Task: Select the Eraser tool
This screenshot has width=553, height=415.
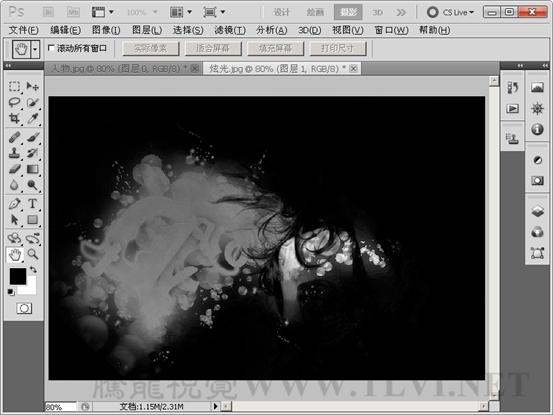Action: (x=14, y=169)
